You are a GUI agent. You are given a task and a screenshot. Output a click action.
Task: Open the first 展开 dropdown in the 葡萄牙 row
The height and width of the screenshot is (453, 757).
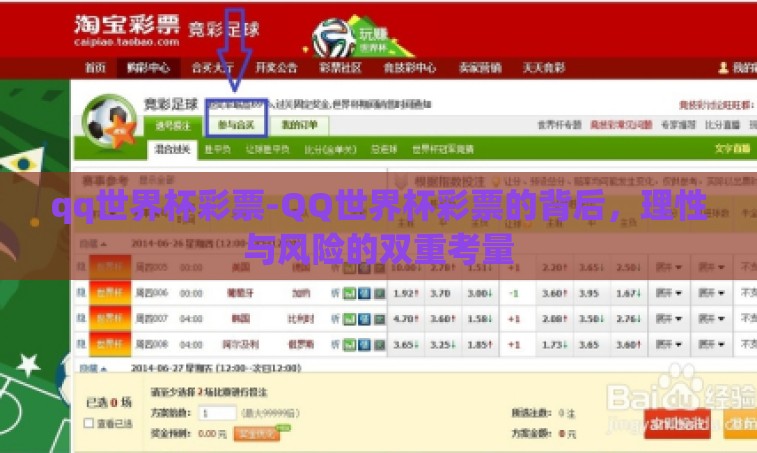click(668, 293)
